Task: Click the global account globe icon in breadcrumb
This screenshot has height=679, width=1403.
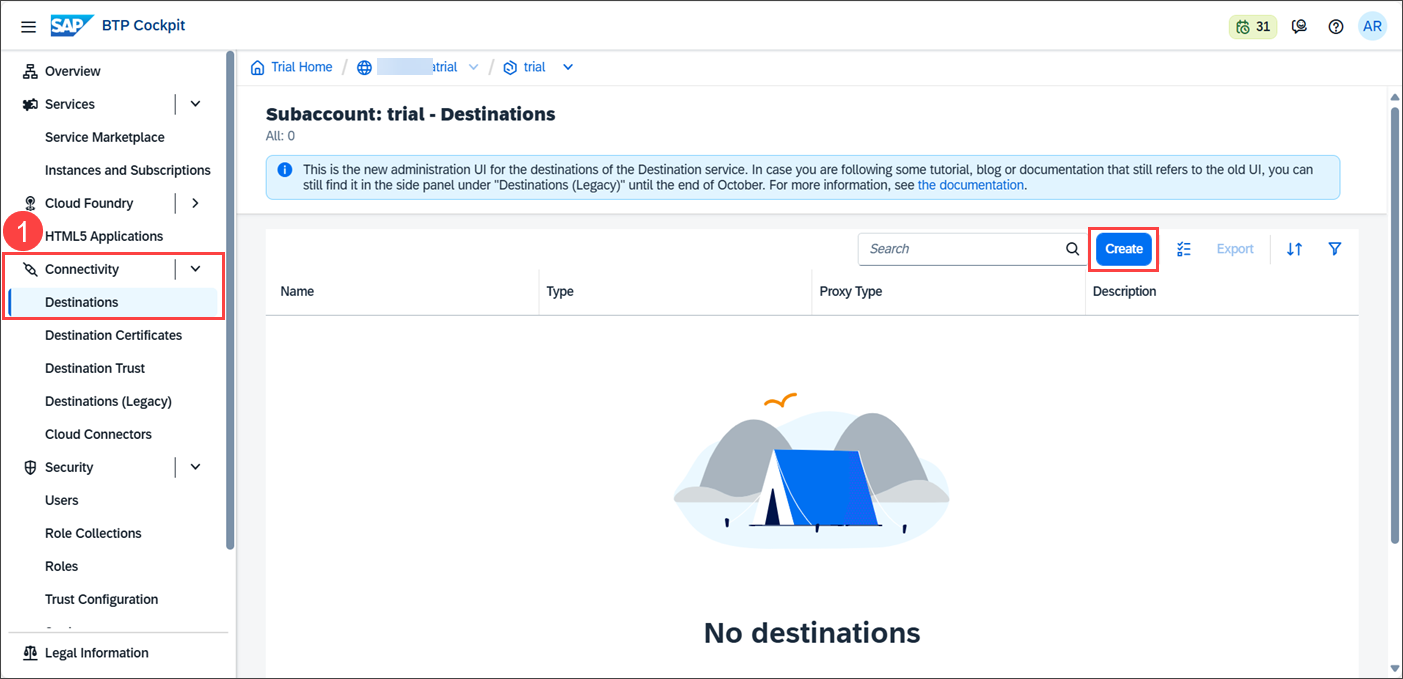Action: [x=365, y=67]
